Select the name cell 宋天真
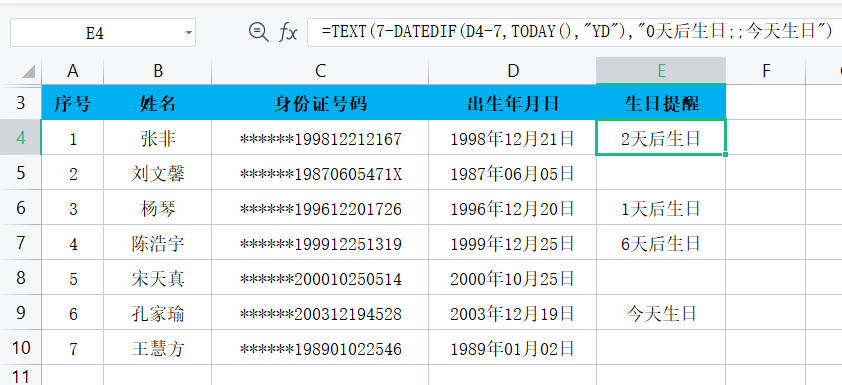This screenshot has height=385, width=842. pyautogui.click(x=158, y=278)
